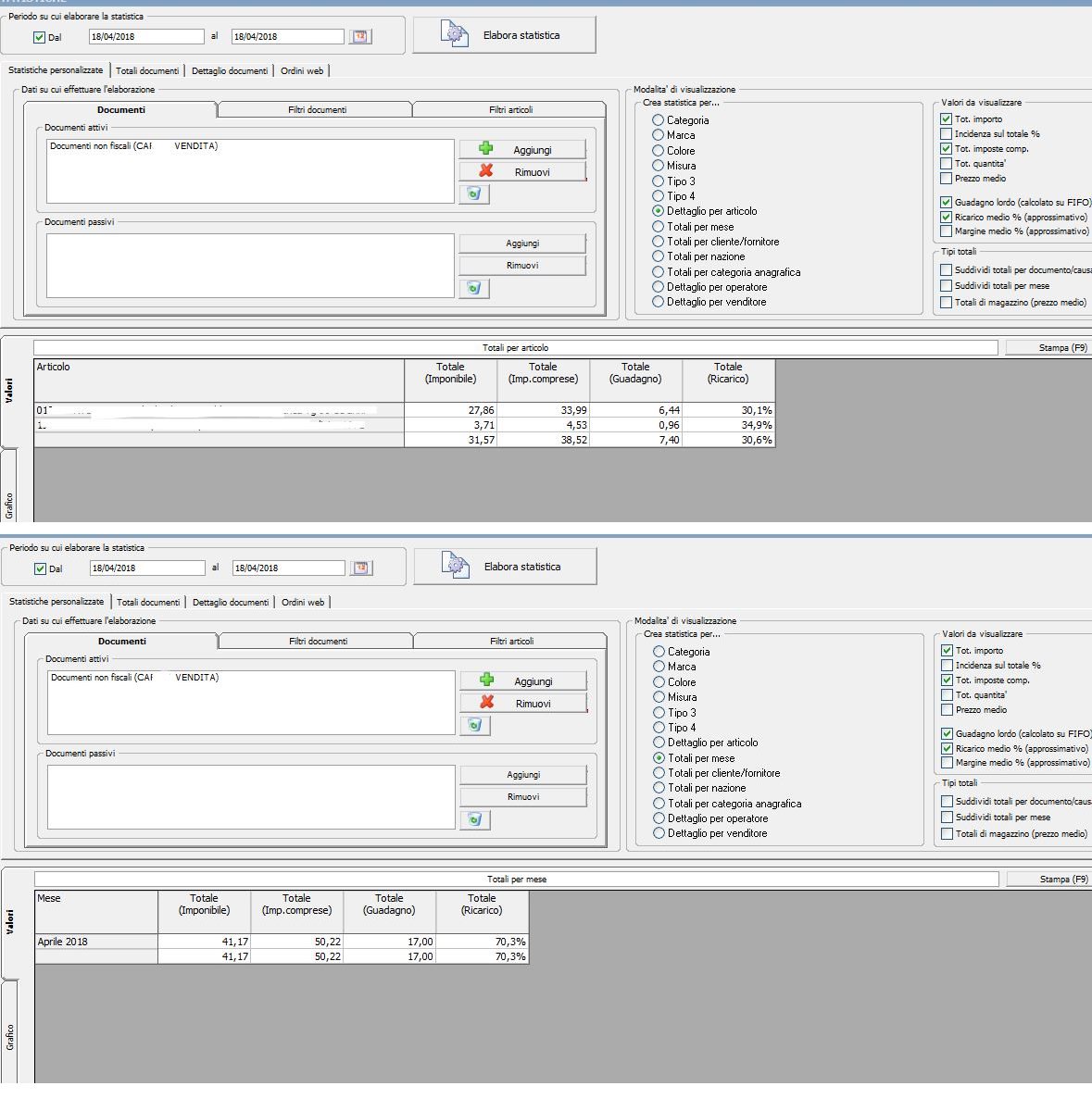Select Documenti non fiscali entry, Totali per articolo view
Screen dimensions: 1092x1111
click(134, 146)
